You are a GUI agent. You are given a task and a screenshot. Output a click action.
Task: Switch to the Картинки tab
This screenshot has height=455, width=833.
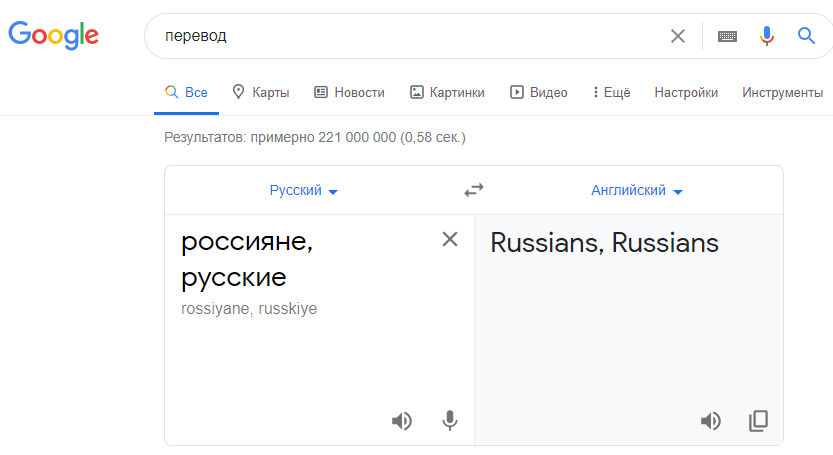[x=447, y=92]
